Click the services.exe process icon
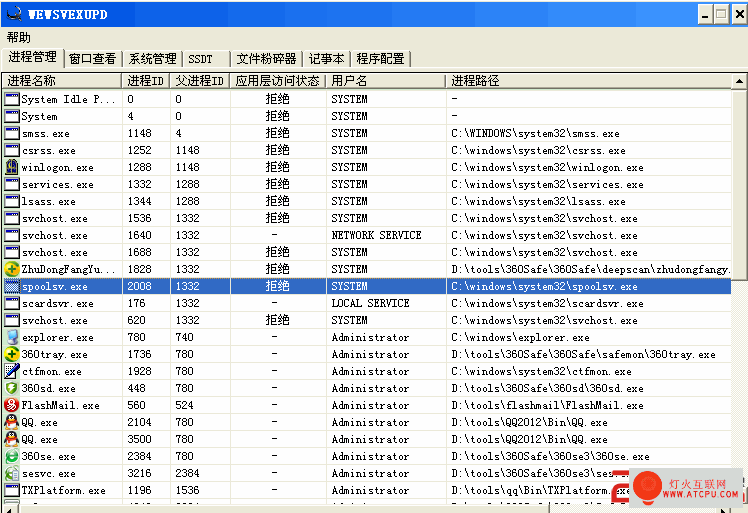748x513 pixels. [x=11, y=184]
